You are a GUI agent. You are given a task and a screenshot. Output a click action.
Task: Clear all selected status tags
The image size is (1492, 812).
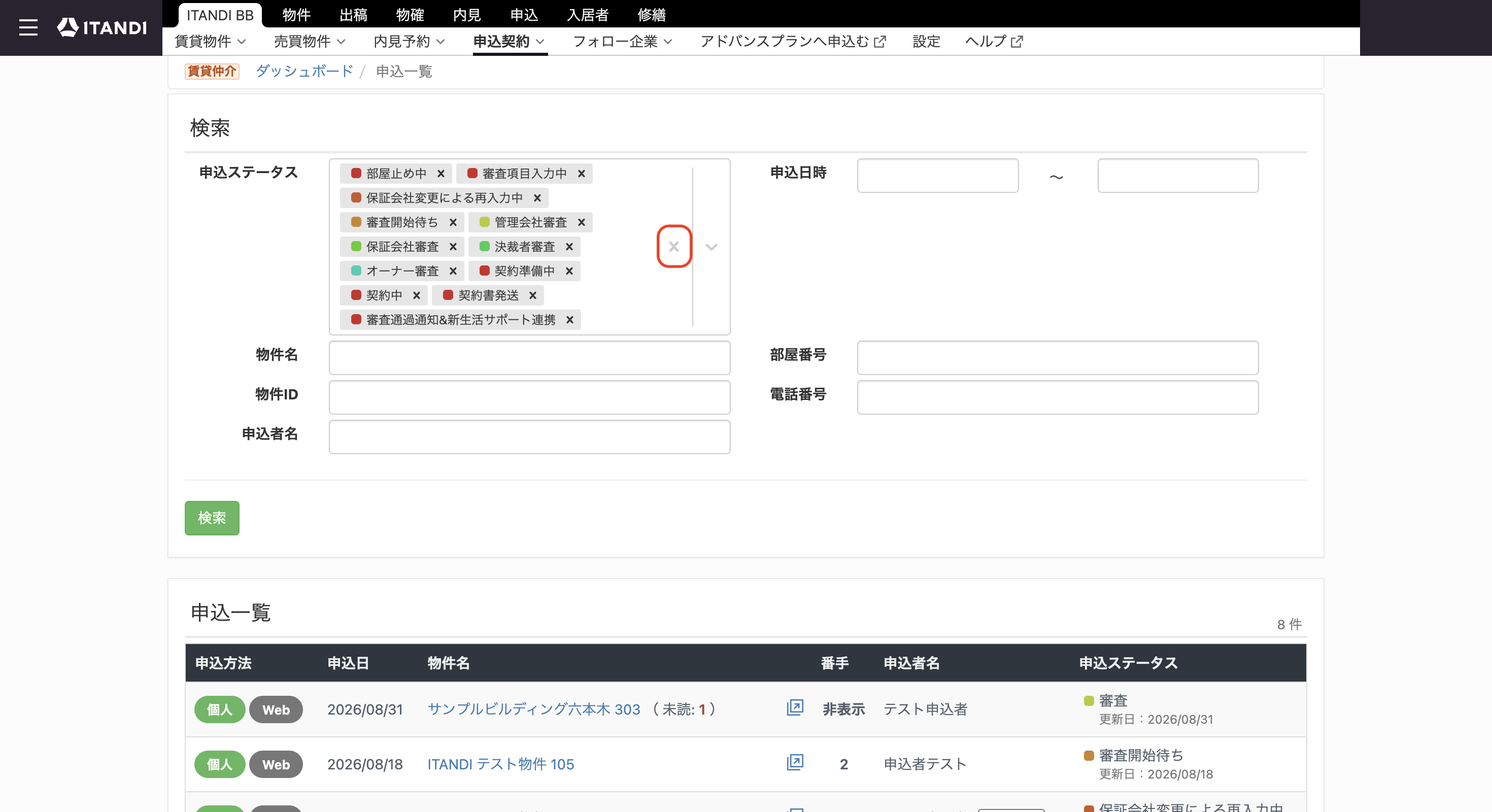[x=673, y=247]
